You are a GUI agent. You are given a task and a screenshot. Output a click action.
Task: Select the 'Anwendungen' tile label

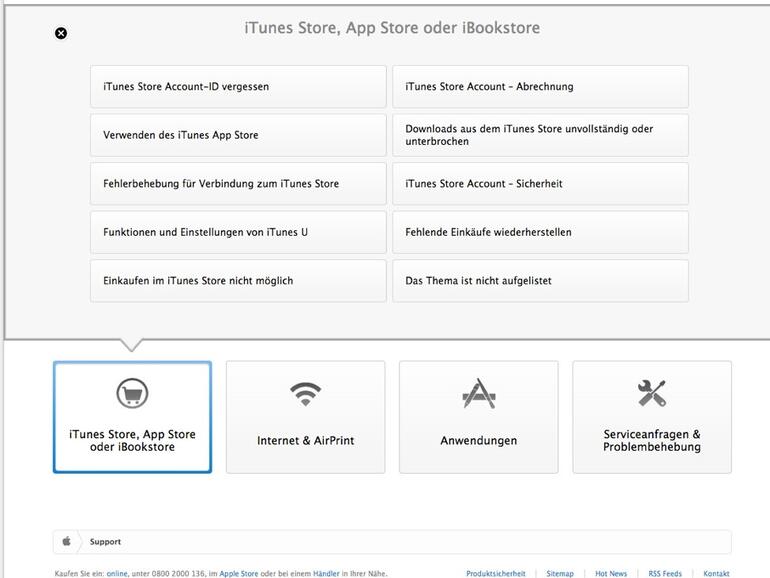(x=479, y=440)
